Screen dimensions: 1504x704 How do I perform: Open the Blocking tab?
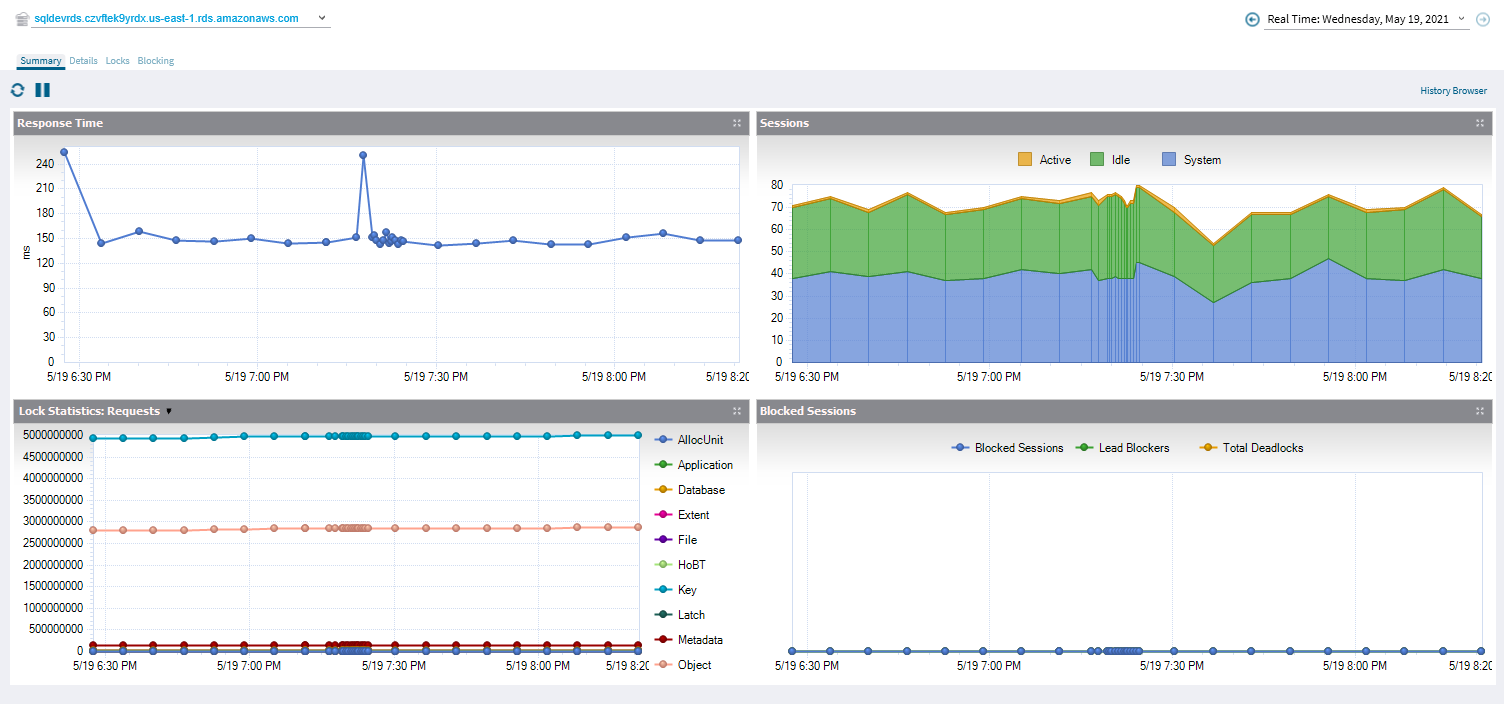coord(156,61)
